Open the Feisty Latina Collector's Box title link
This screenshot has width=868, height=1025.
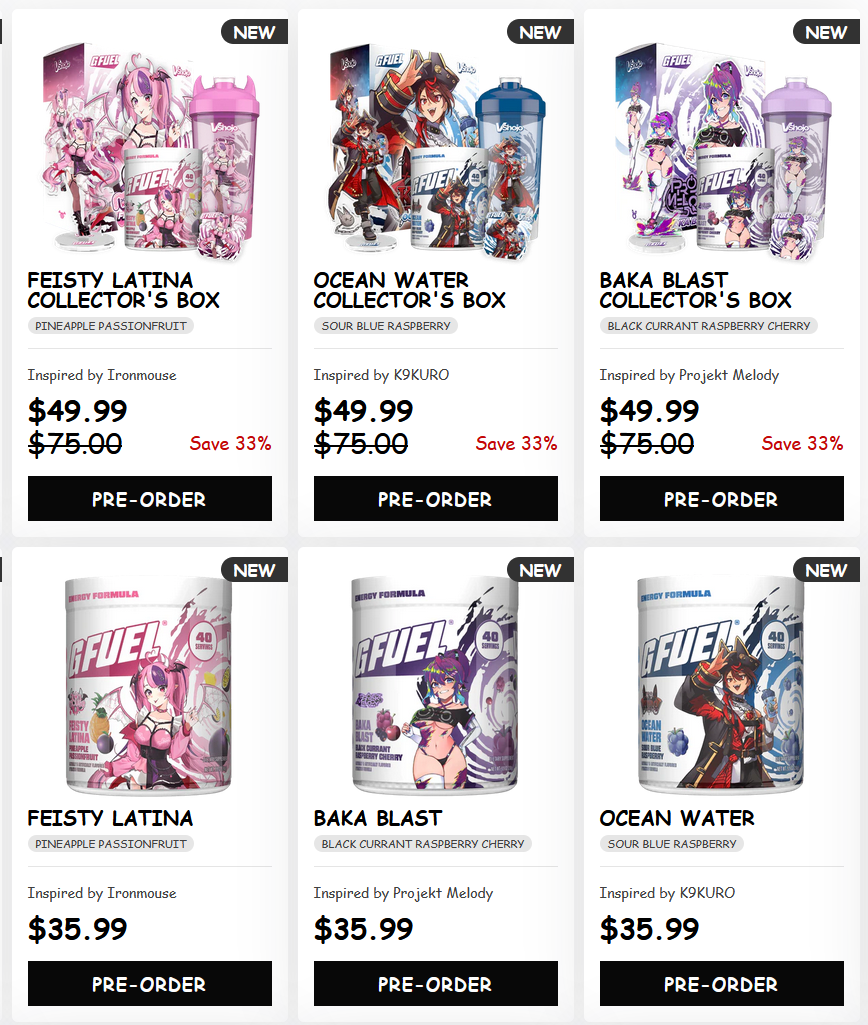coord(124,290)
